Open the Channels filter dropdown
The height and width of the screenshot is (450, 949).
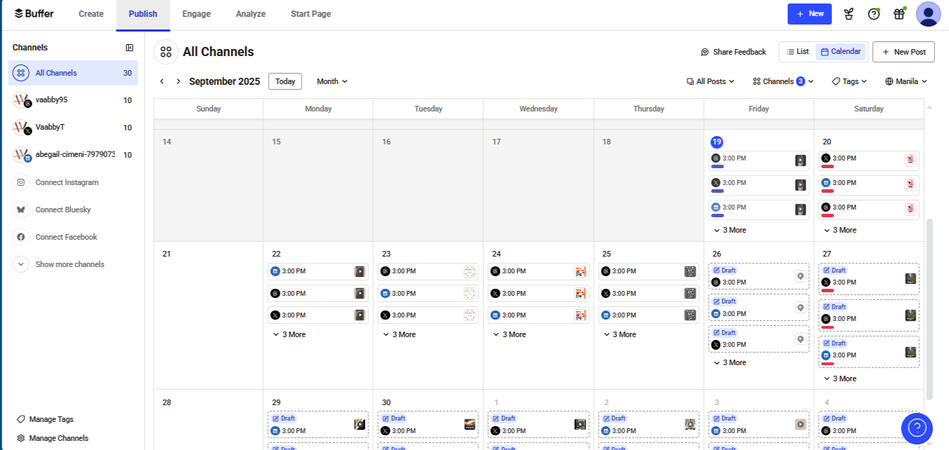(783, 81)
